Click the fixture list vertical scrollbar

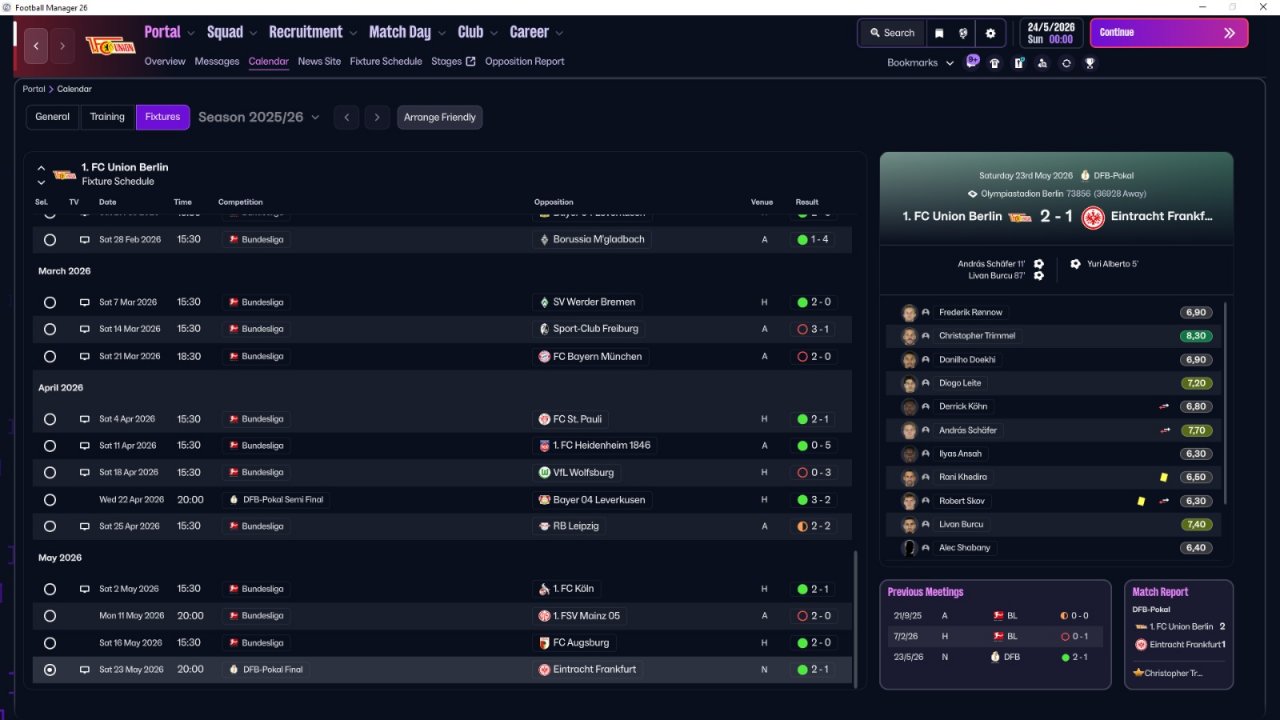click(x=856, y=619)
